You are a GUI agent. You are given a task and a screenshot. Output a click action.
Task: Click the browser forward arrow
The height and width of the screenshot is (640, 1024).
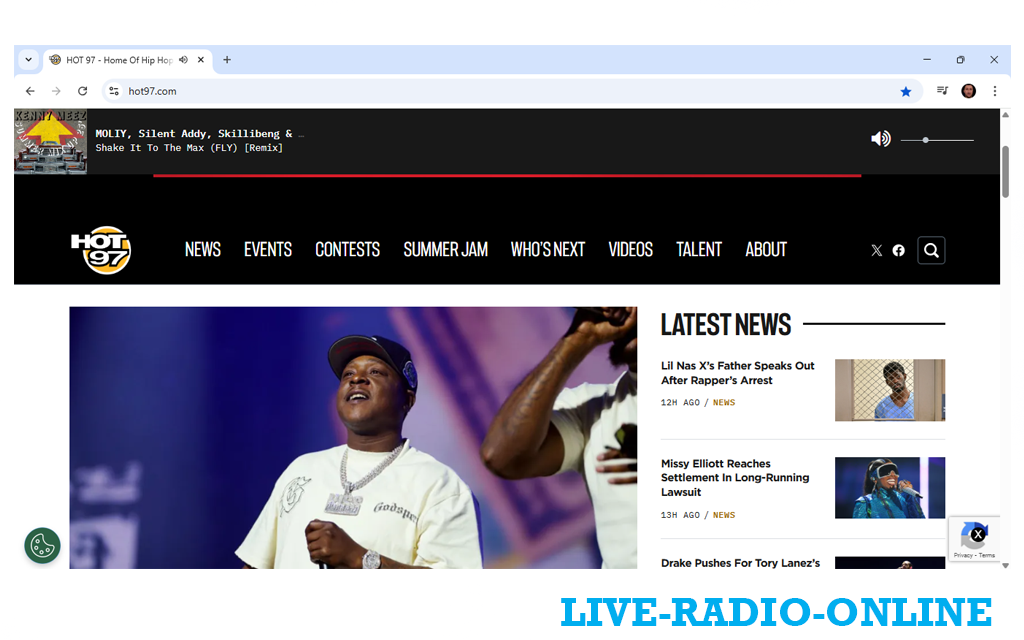[x=56, y=91]
